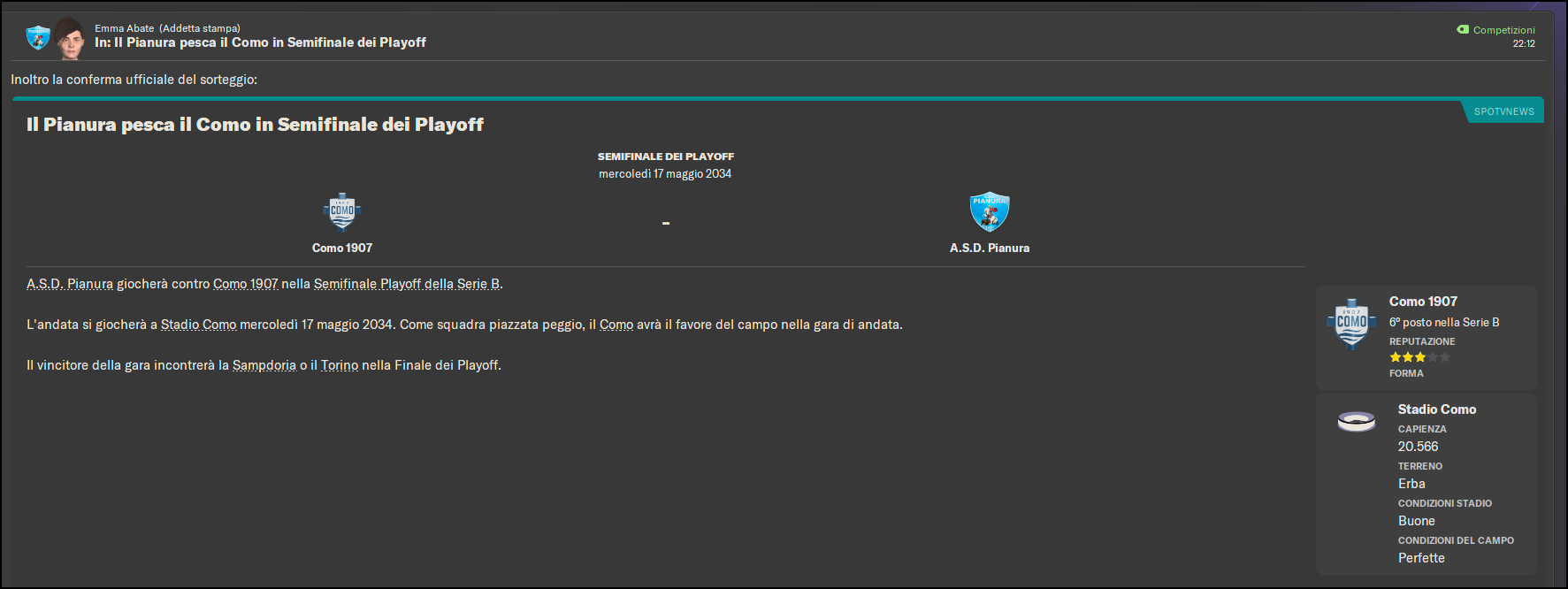Viewport: 1568px width, 589px height.
Task: Click the 'SEMIFINALE DEI PLAYOFF' heading
Action: [666, 157]
